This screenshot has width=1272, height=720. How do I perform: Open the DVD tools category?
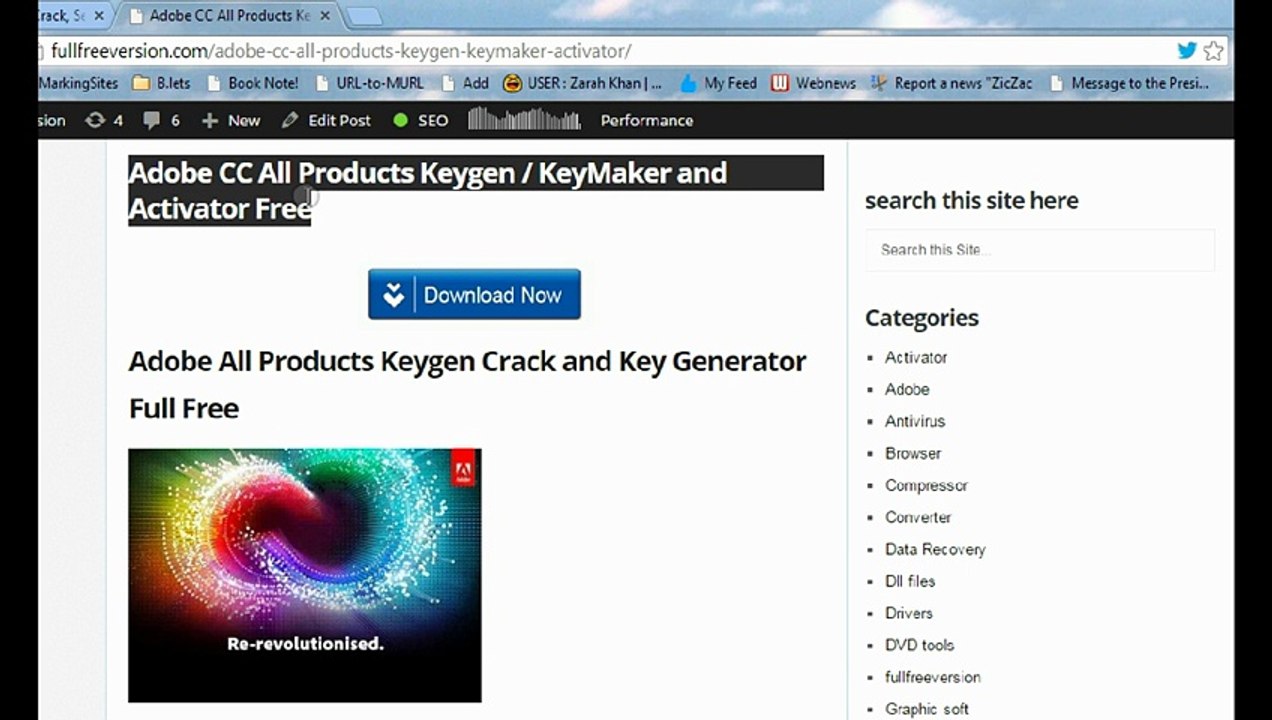tap(920, 645)
